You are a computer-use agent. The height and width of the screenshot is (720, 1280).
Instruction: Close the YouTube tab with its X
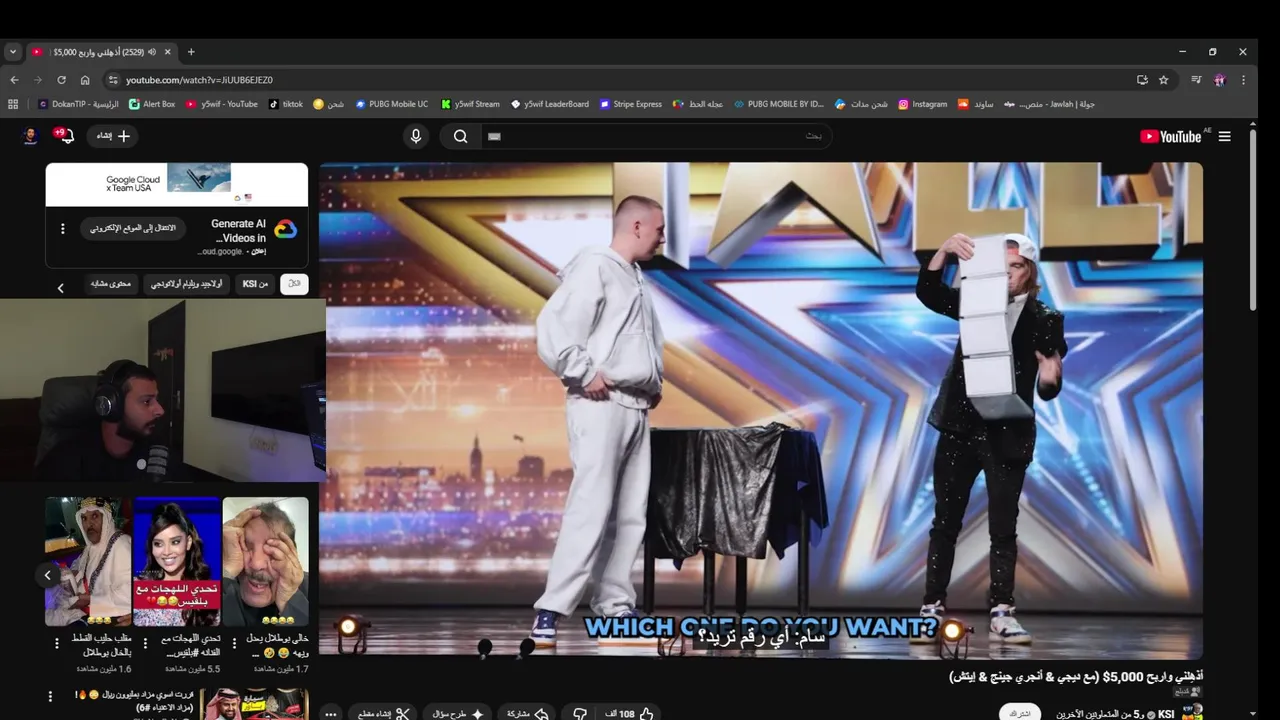[168, 52]
